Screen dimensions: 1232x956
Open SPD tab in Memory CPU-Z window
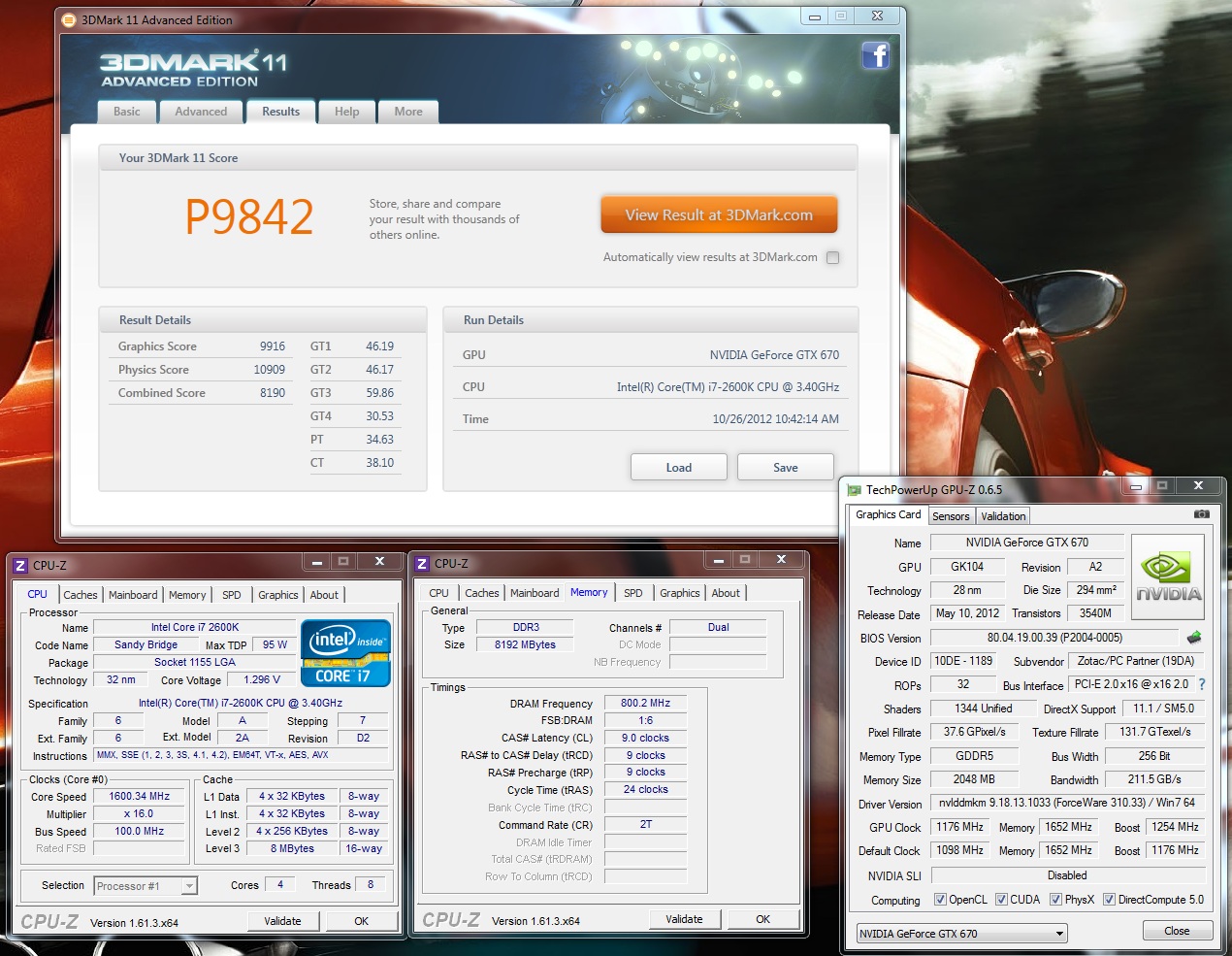(x=633, y=593)
